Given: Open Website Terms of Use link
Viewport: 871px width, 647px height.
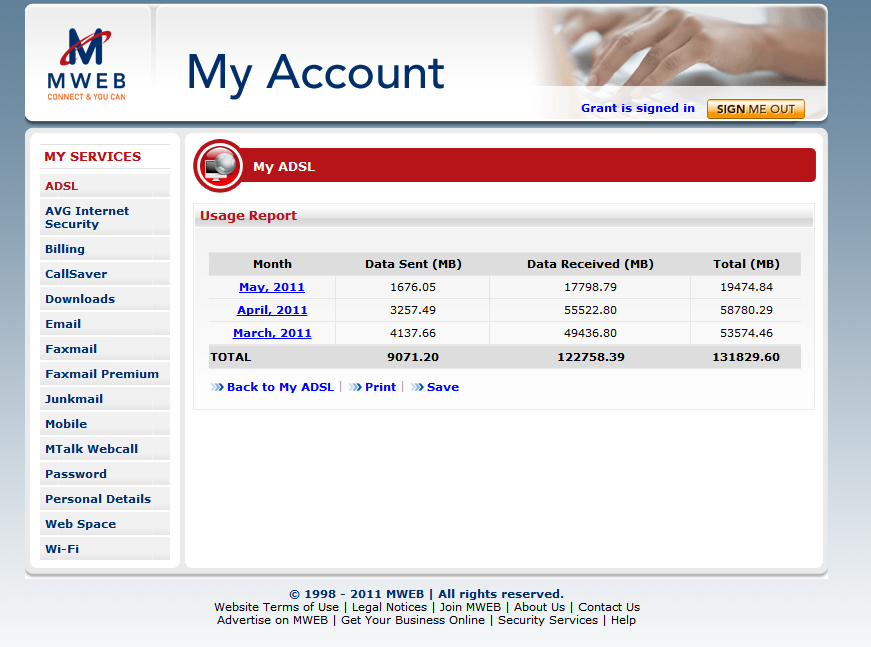Looking at the screenshot, I should click(276, 607).
